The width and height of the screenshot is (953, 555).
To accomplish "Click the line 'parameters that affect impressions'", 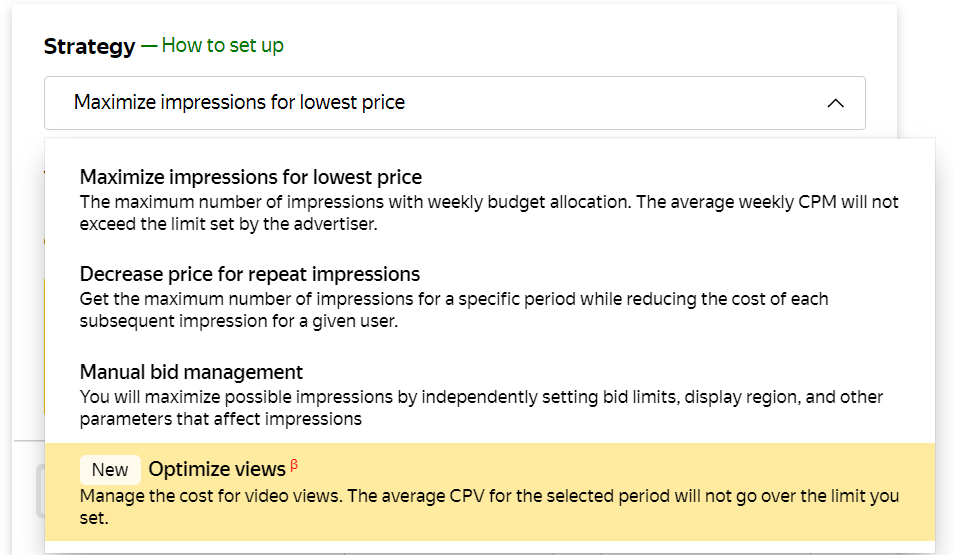I will (x=221, y=419).
